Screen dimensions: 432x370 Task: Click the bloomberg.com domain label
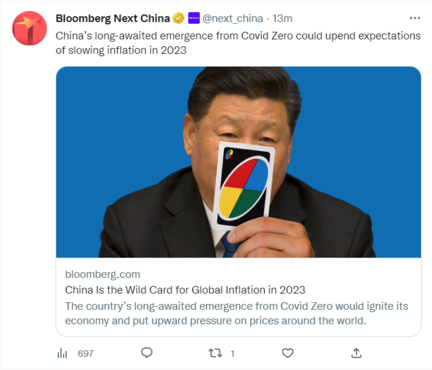(x=103, y=274)
